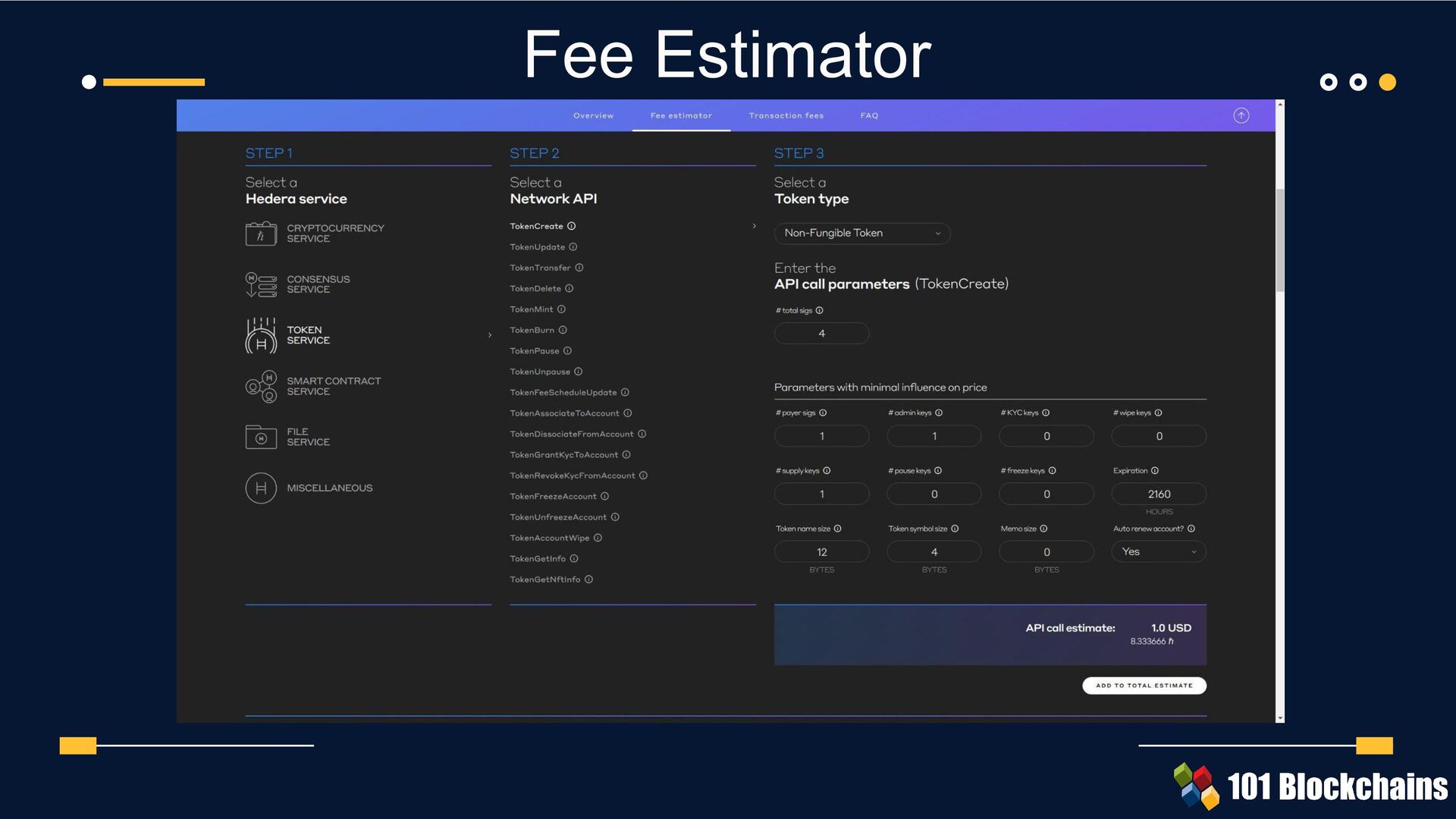The height and width of the screenshot is (819, 1456).
Task: Open the Non-Fungible Token type dropdown
Action: click(861, 233)
